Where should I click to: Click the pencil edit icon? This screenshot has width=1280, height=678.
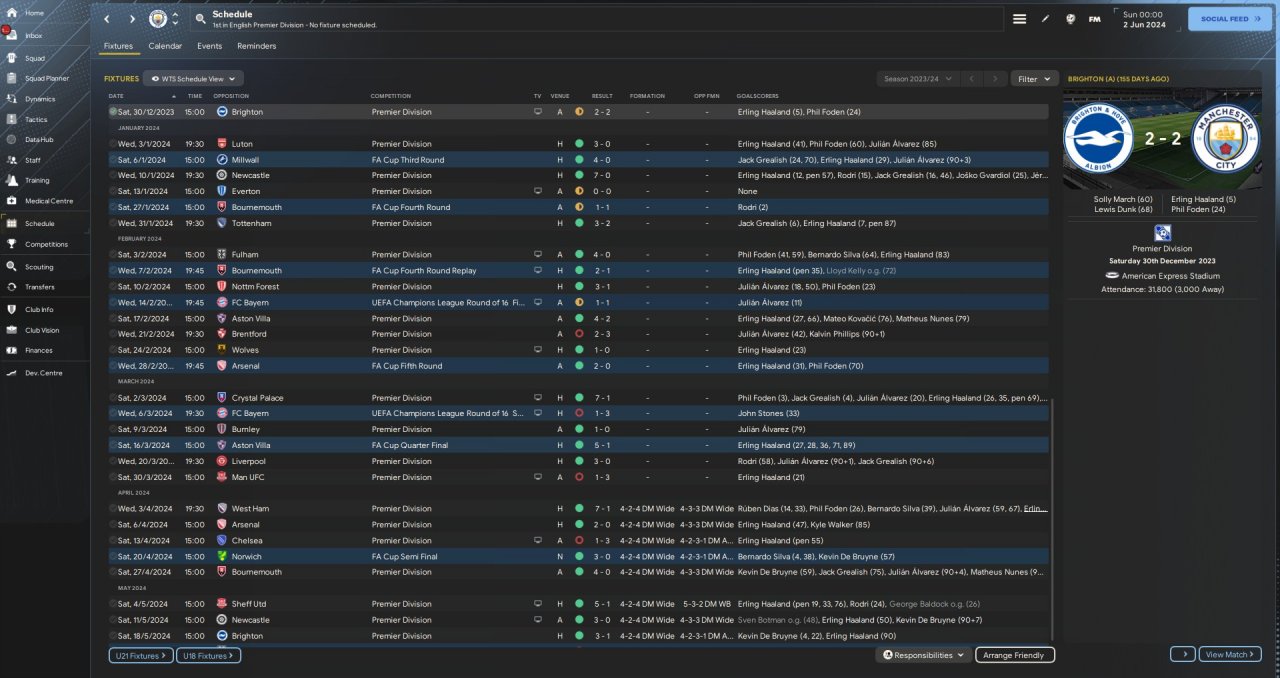click(1045, 19)
